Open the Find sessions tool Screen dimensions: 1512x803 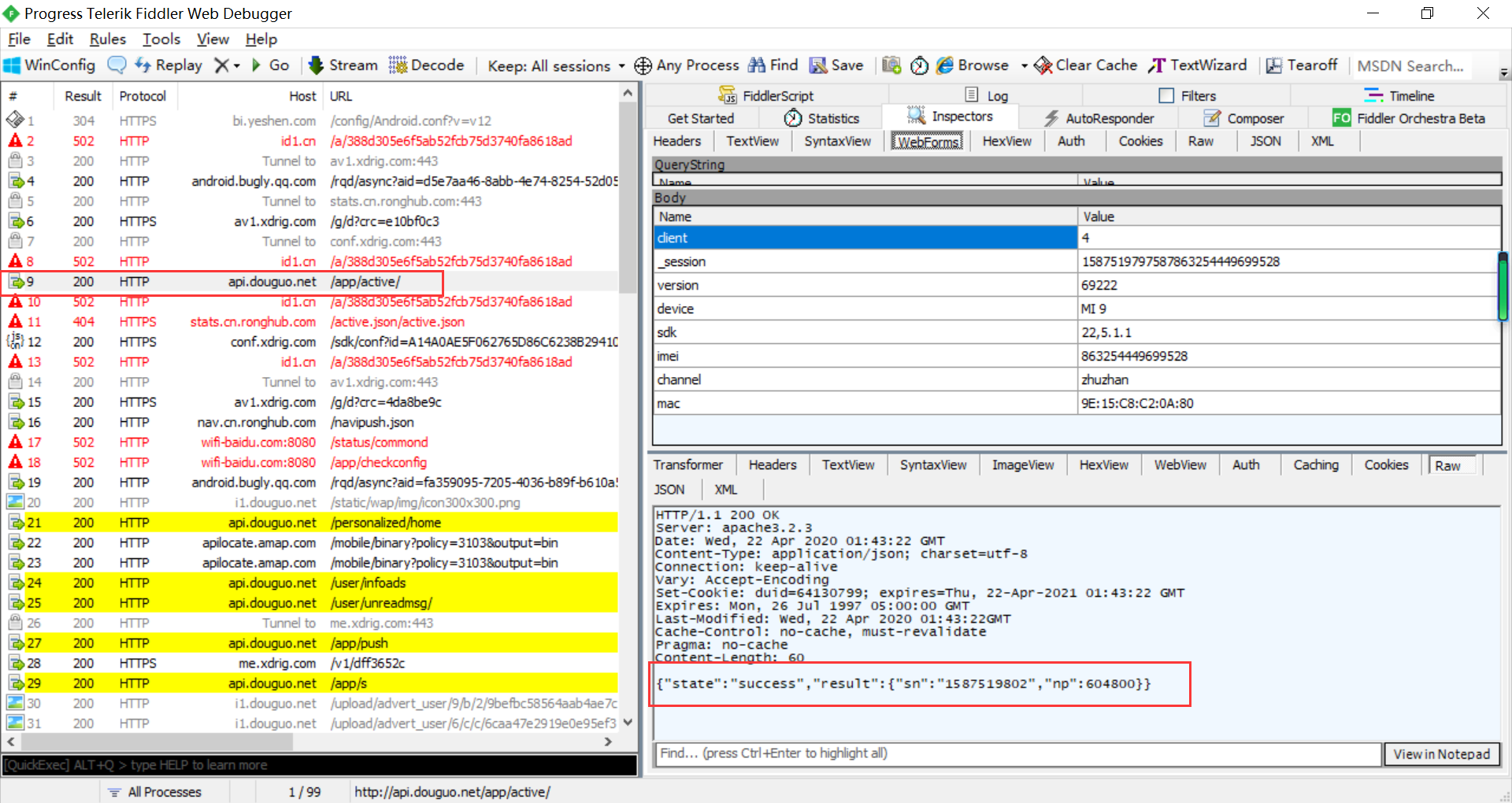pos(773,65)
